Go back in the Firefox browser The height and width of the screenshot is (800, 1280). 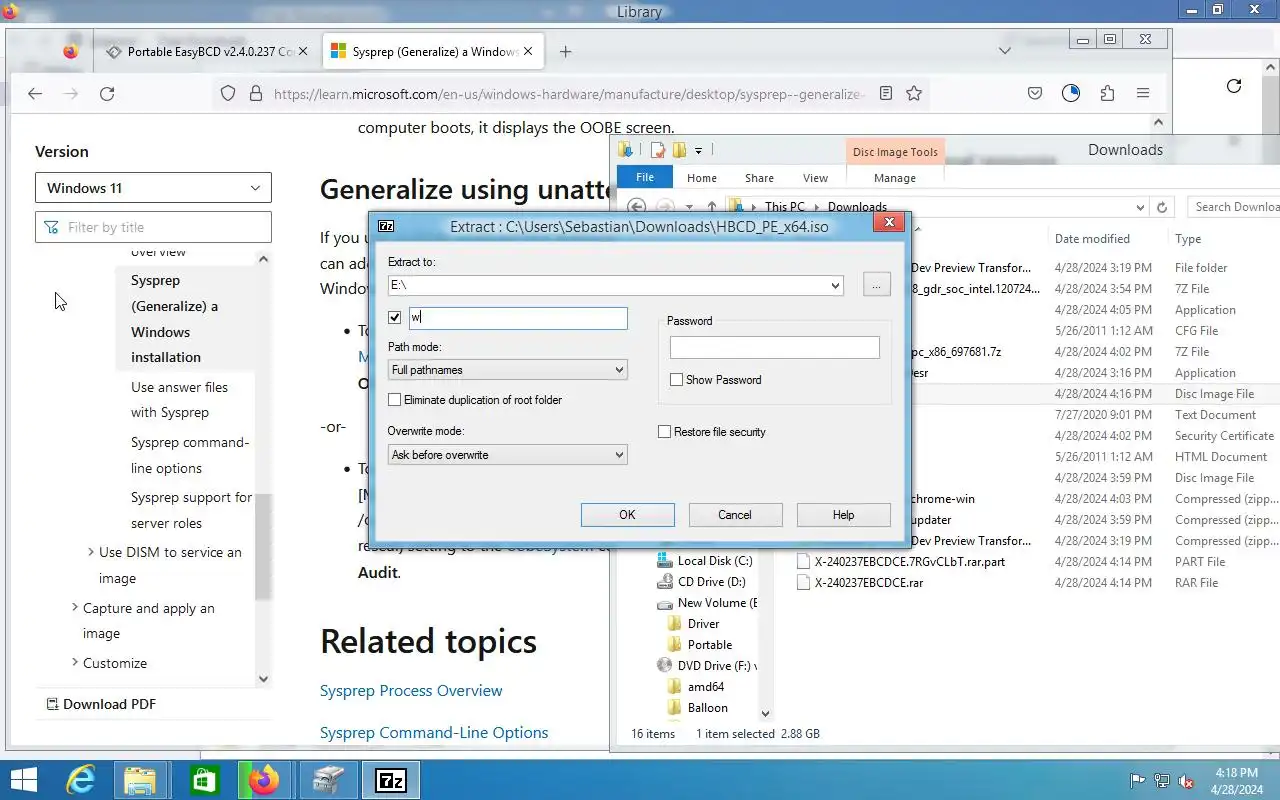[x=35, y=93]
